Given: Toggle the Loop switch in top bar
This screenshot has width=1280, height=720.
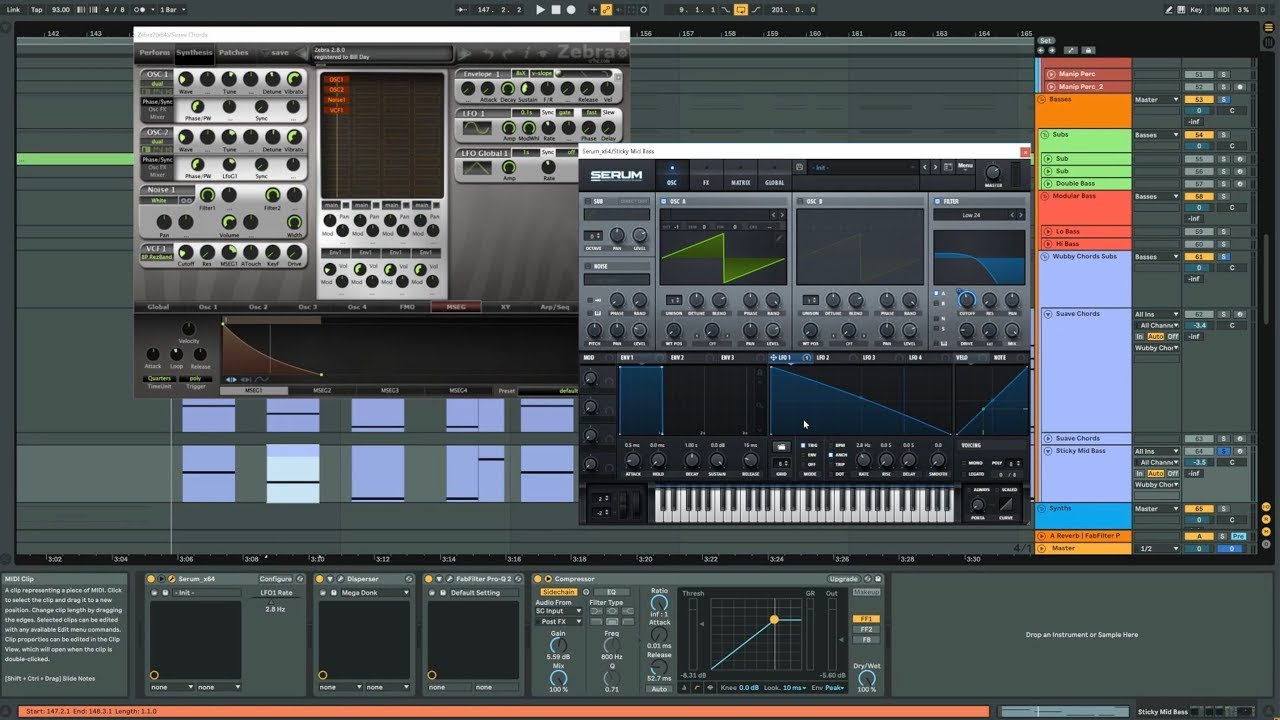Looking at the screenshot, I should coord(740,9).
